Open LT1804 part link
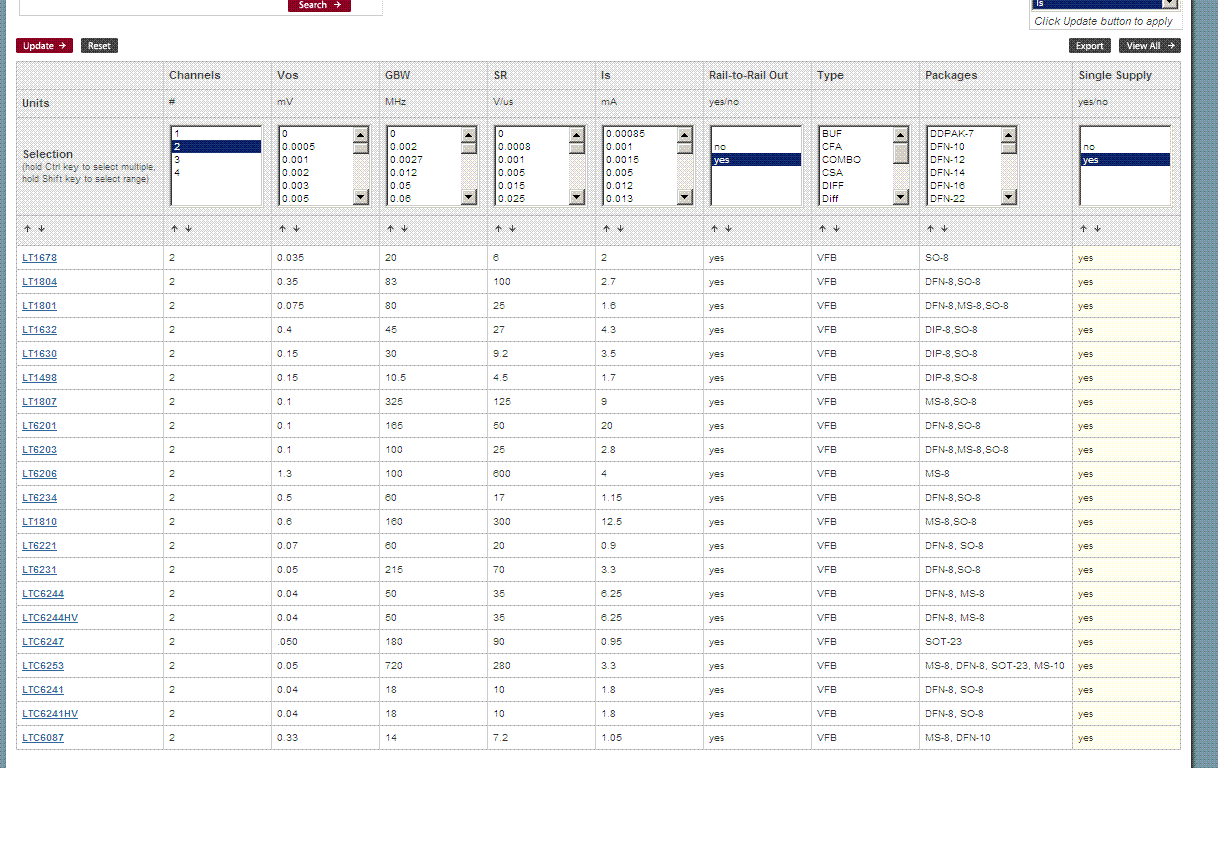 pos(40,282)
